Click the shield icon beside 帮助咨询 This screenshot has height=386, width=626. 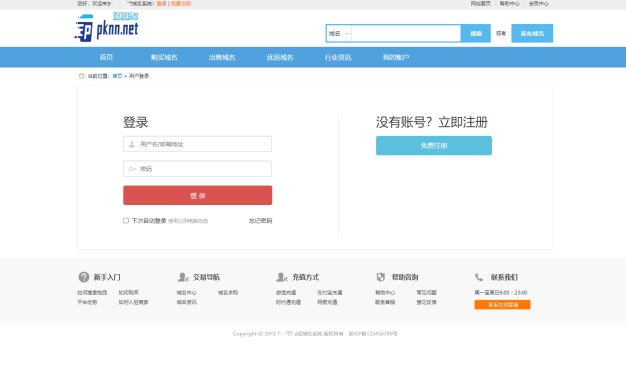[381, 277]
